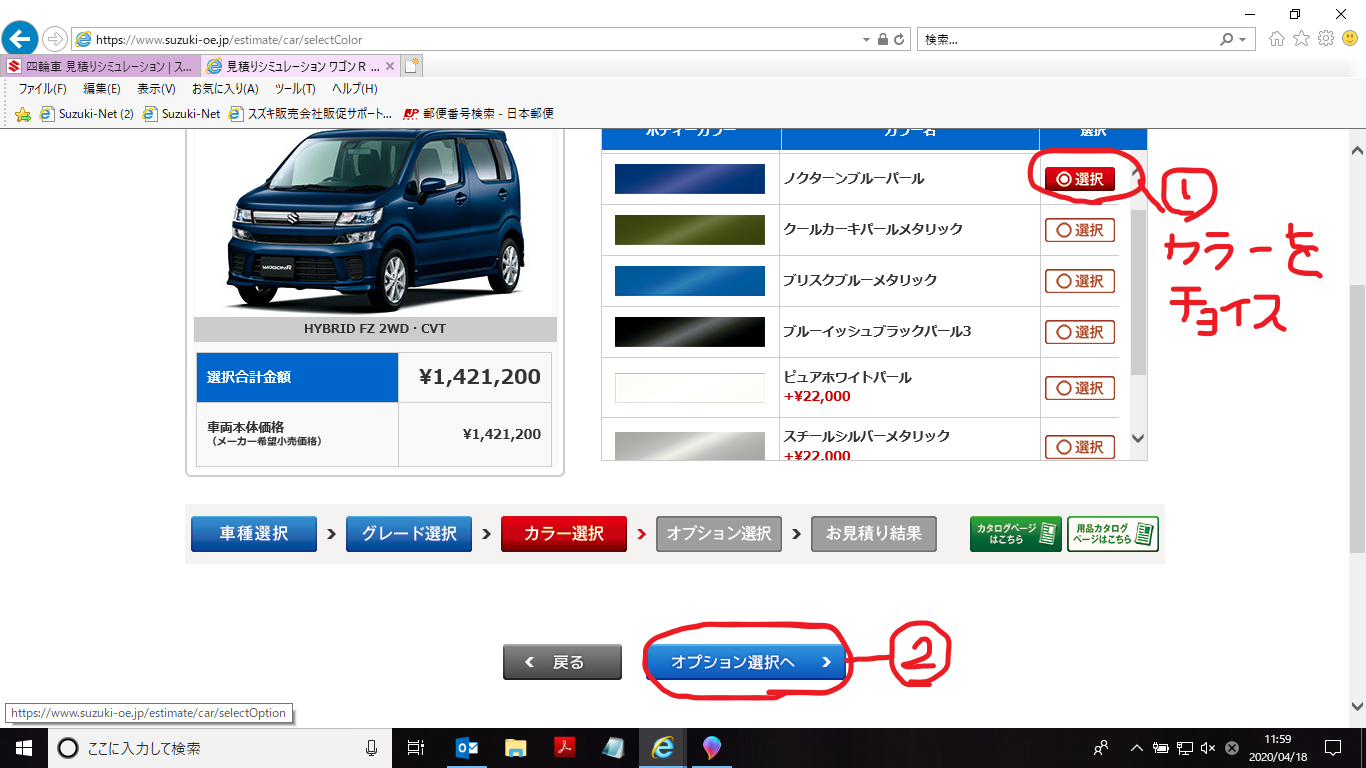Select ブリスクブルーメタリック color option

coord(1079,281)
